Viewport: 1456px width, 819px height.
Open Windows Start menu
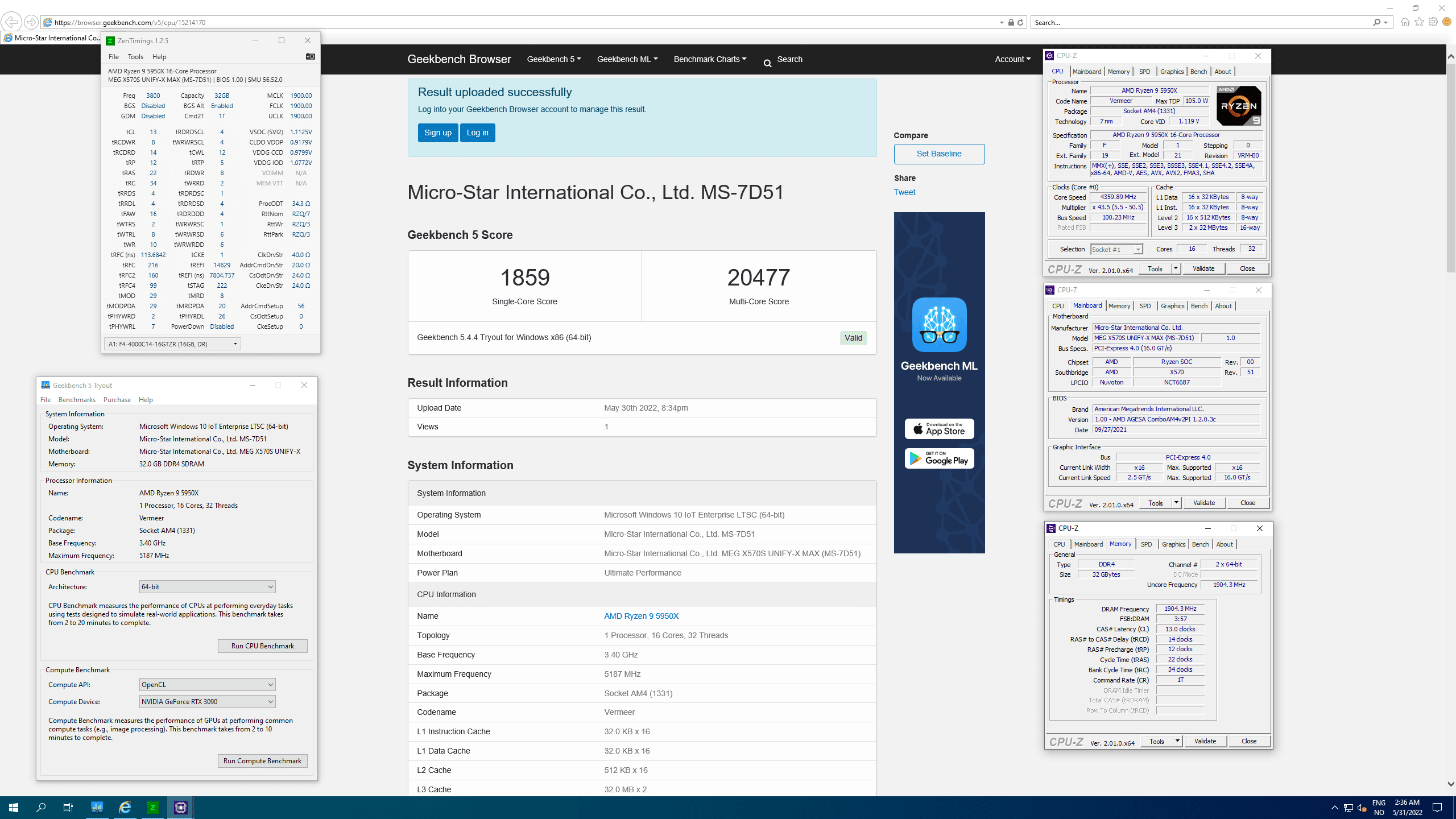pyautogui.click(x=14, y=807)
